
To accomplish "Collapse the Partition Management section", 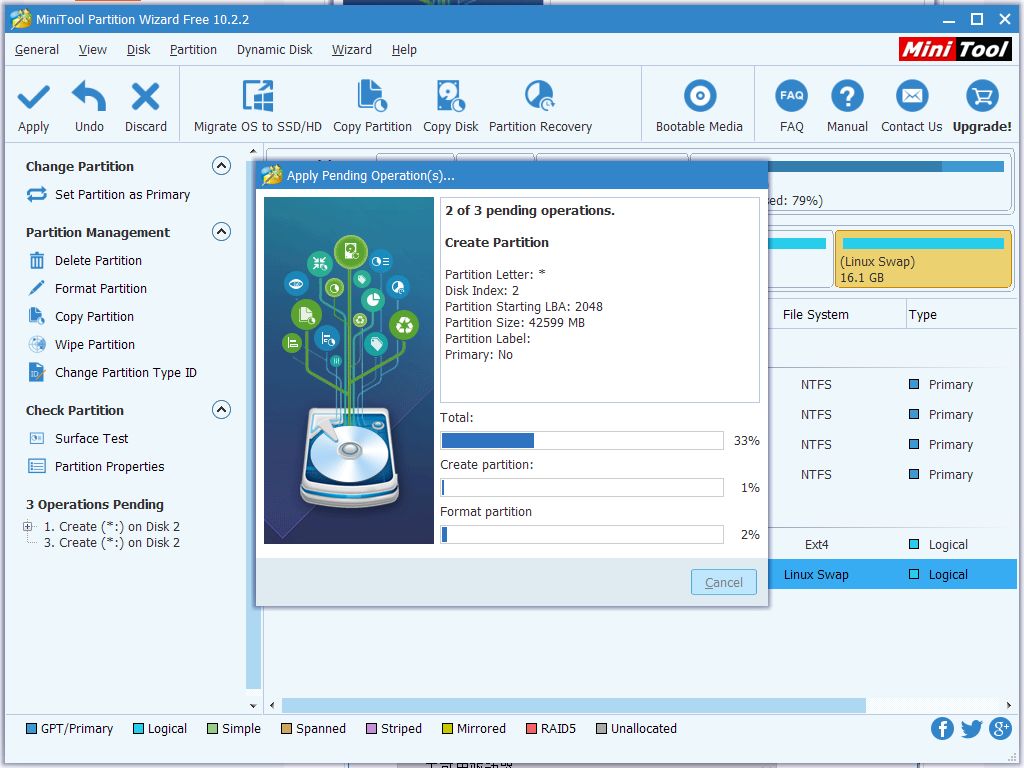I will 221,232.
